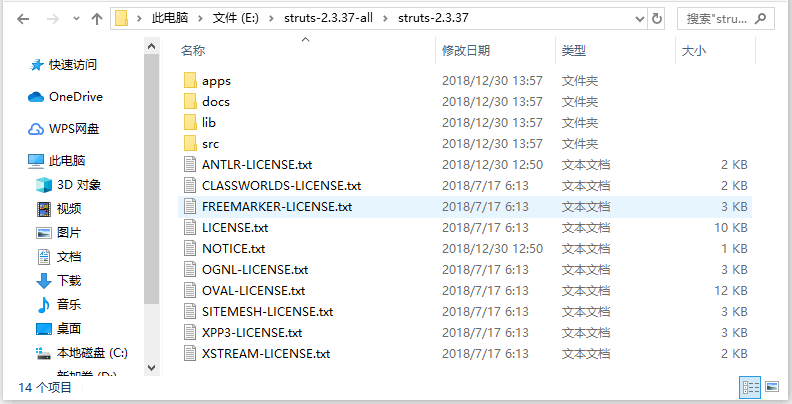The height and width of the screenshot is (404, 792).
Task: Go back with the back arrow
Action: click(x=23, y=19)
